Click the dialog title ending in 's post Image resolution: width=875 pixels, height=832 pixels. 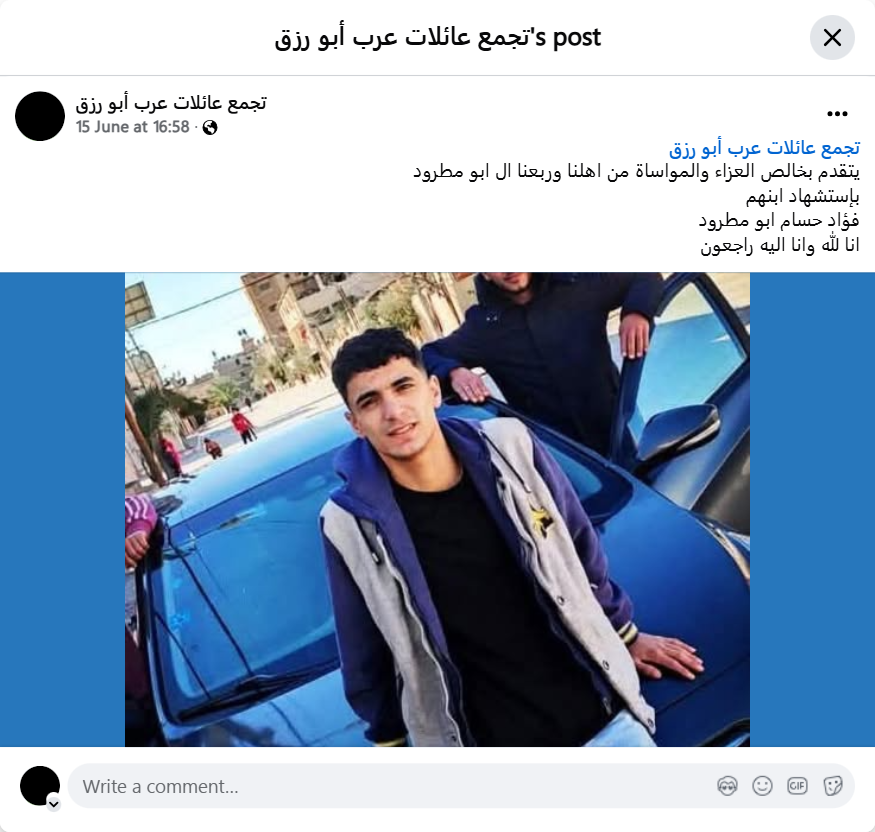coord(438,38)
